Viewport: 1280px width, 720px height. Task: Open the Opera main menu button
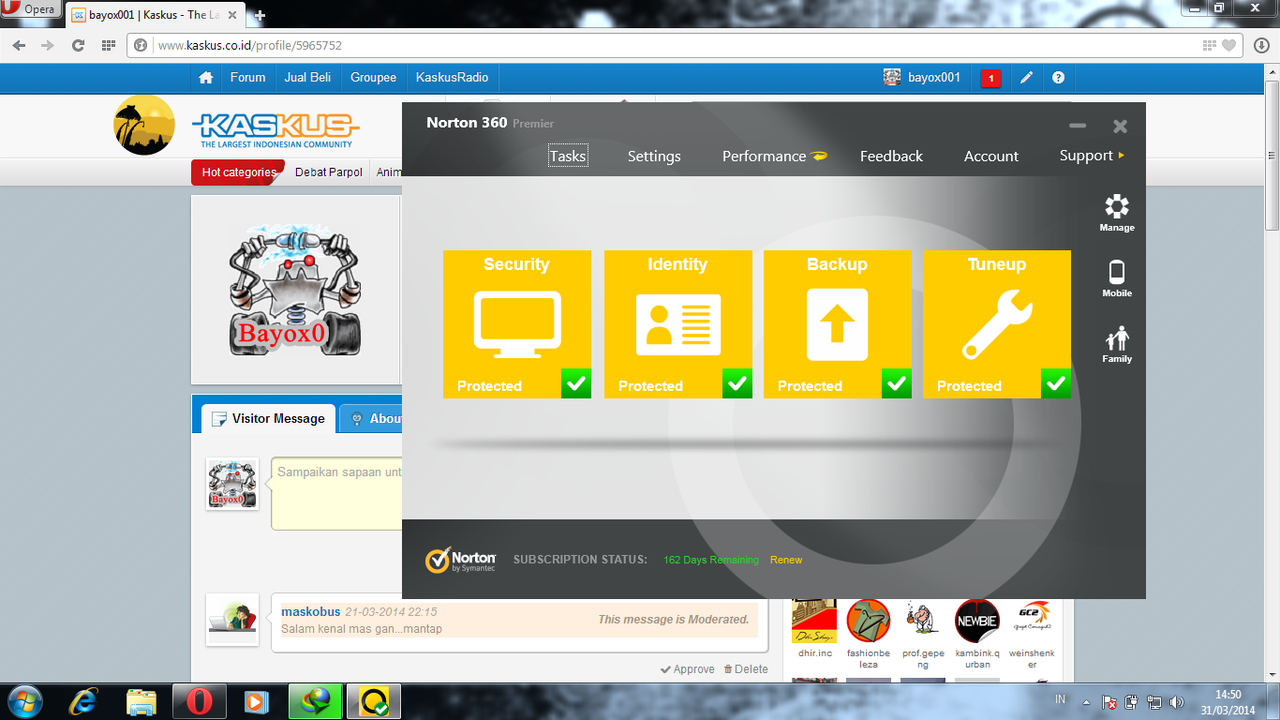30,9
